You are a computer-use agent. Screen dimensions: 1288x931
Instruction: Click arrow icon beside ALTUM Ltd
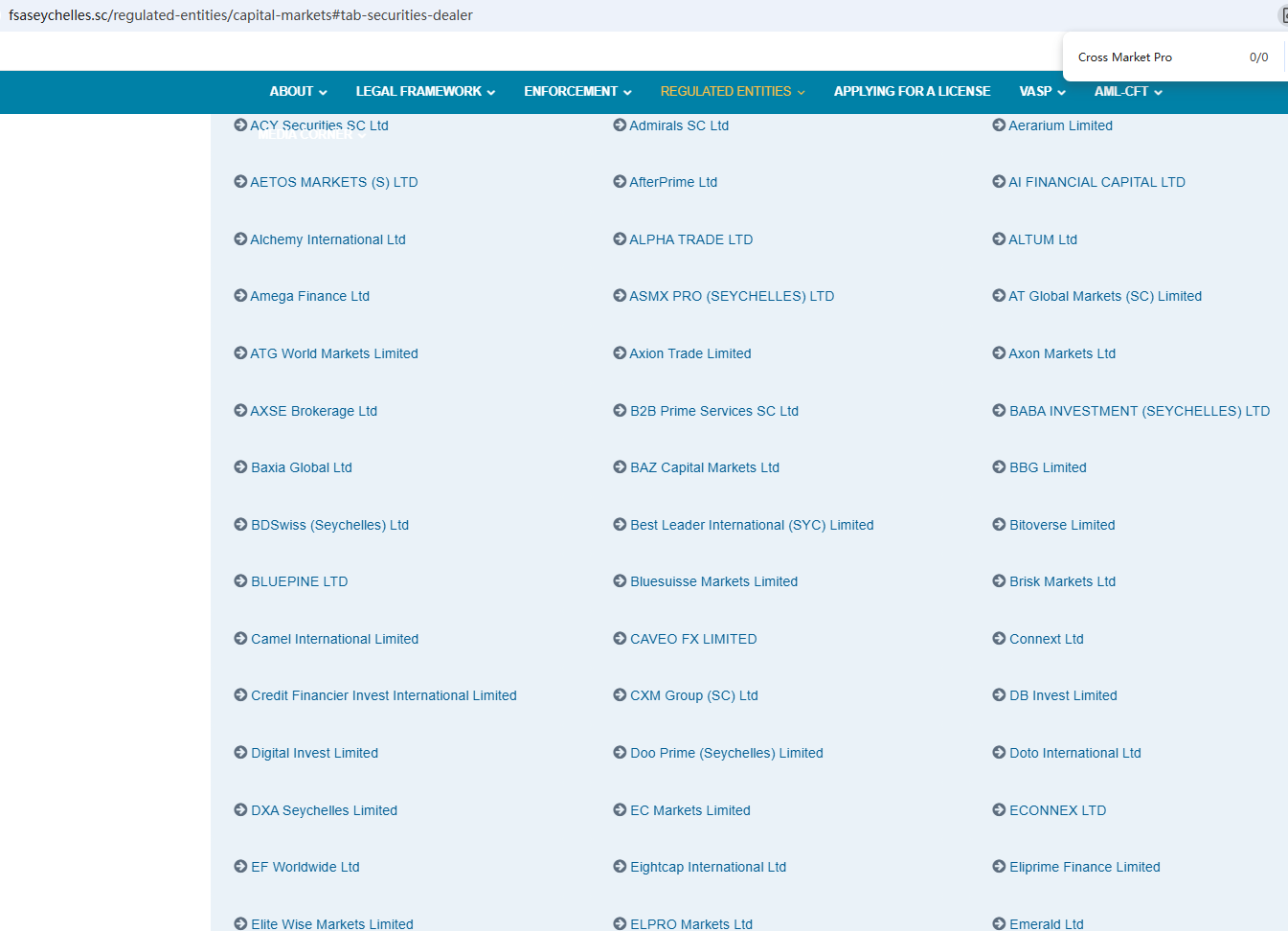pos(999,239)
